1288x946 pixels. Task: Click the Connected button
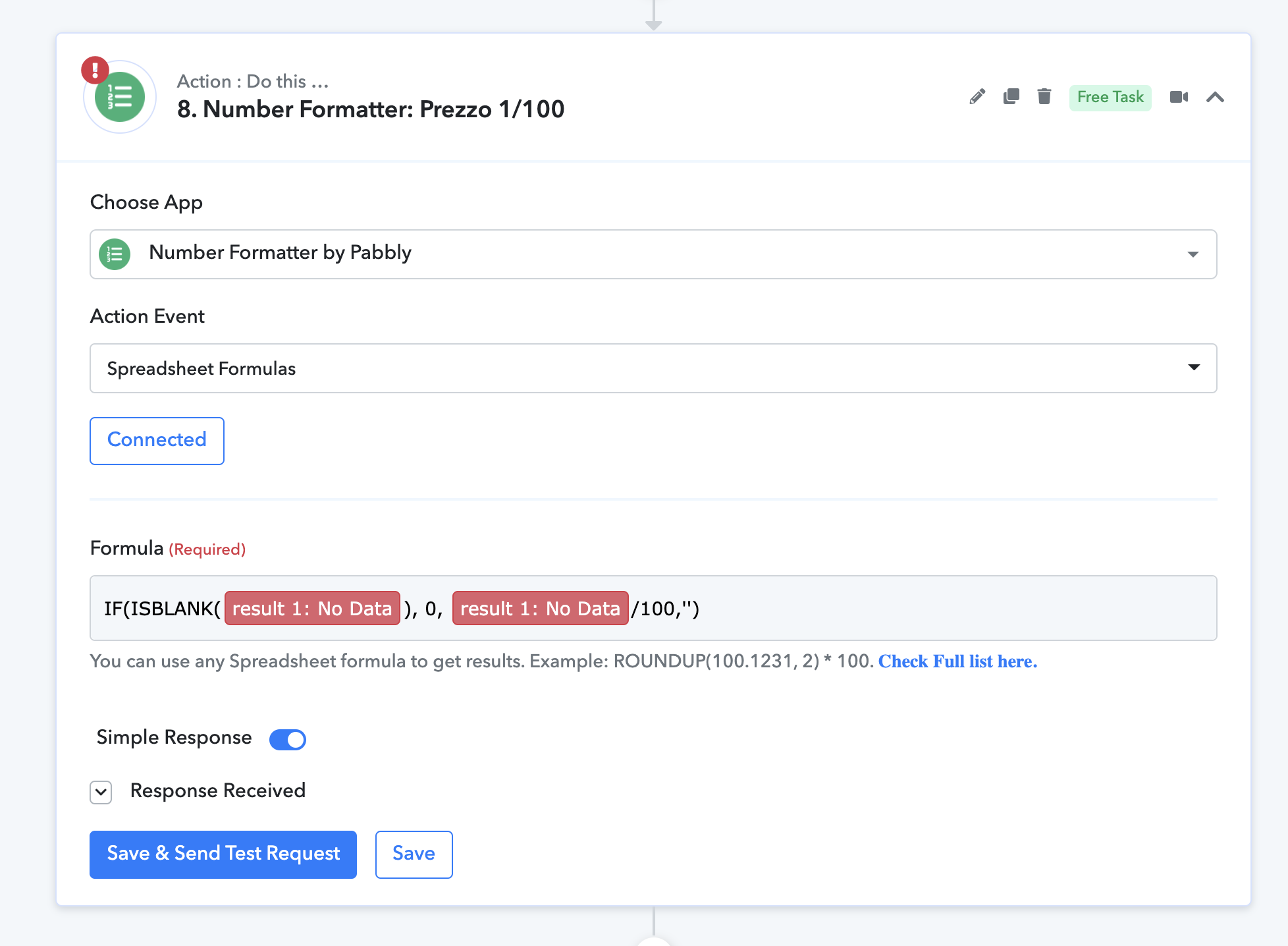pyautogui.click(x=157, y=439)
